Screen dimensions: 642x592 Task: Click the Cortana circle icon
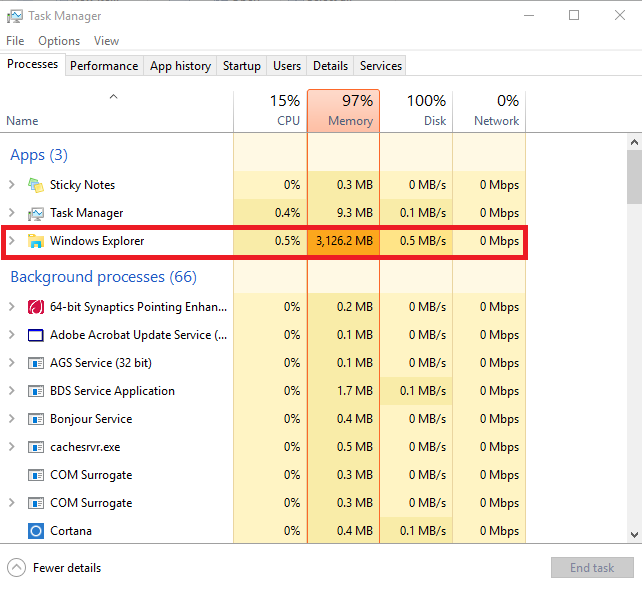click(x=36, y=531)
